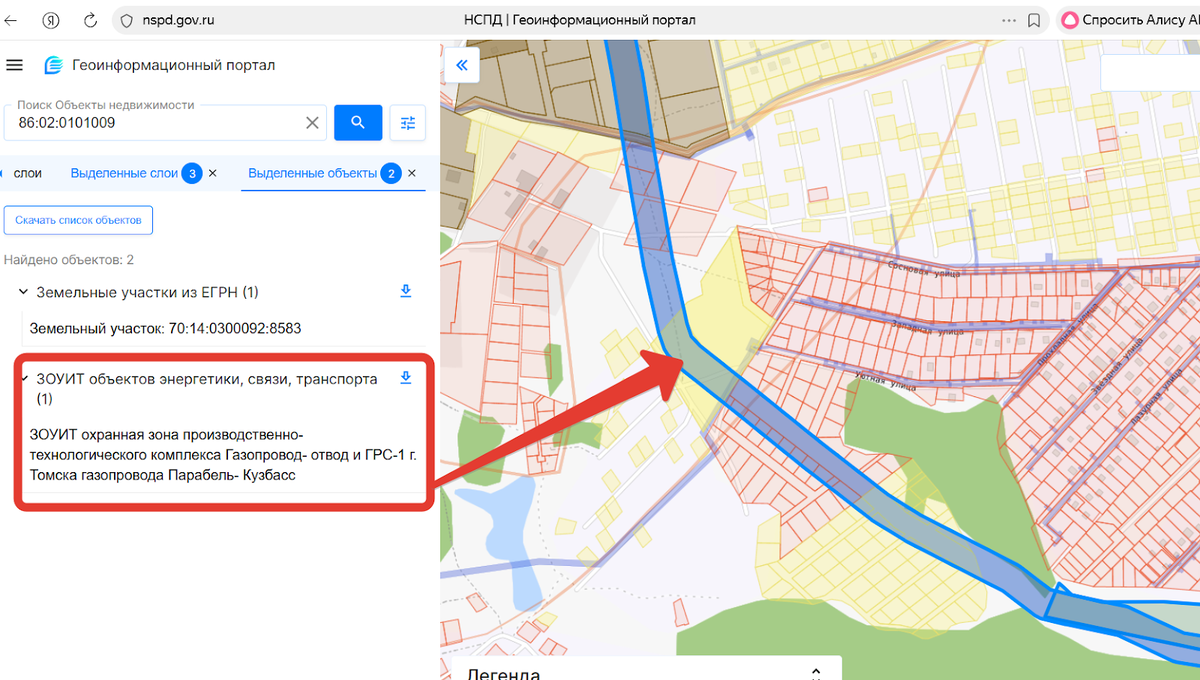Bookmark this page
The image size is (1200, 680).
[1035, 20]
